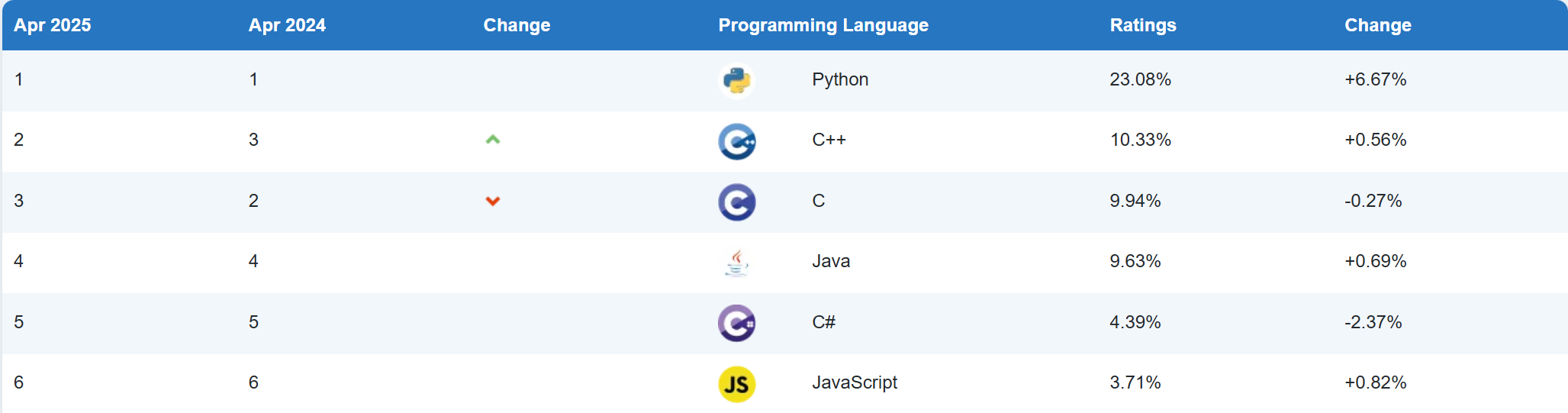Click the C# logo icon
Screen dimensions: 1568x413
pos(736,323)
